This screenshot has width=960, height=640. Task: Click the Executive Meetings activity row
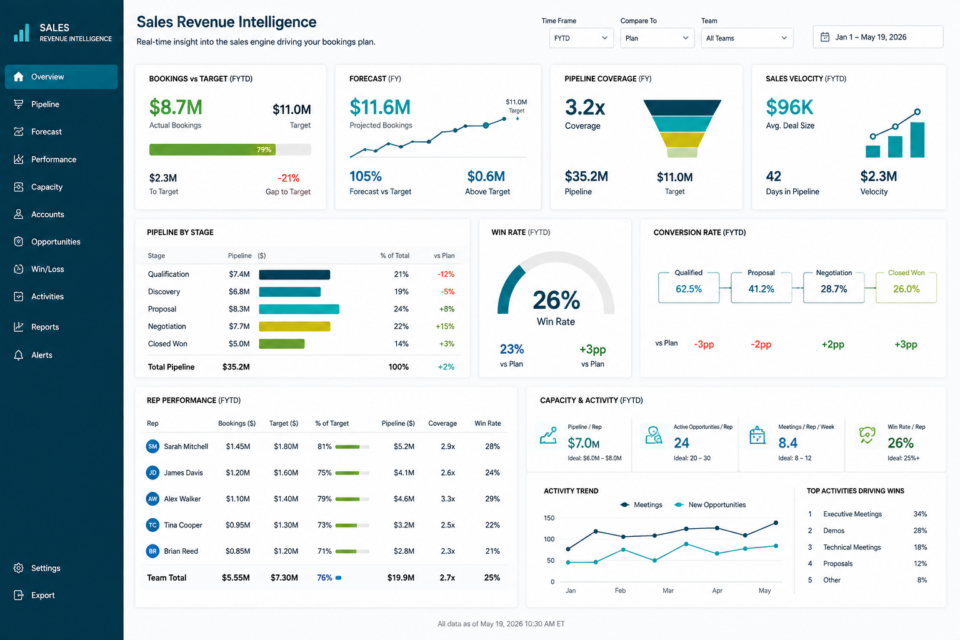867,514
